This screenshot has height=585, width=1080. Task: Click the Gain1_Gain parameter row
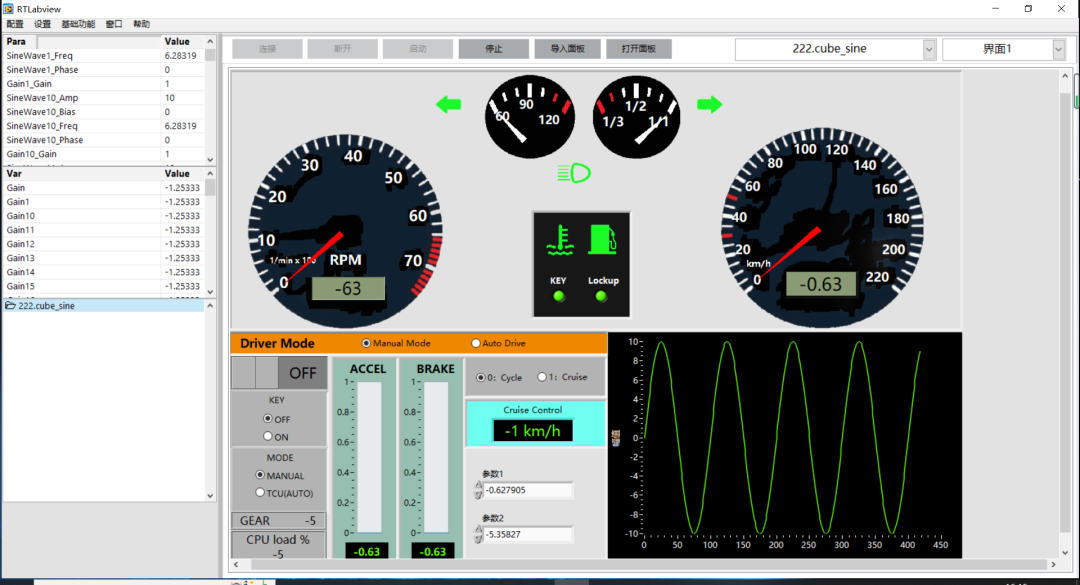tap(104, 83)
